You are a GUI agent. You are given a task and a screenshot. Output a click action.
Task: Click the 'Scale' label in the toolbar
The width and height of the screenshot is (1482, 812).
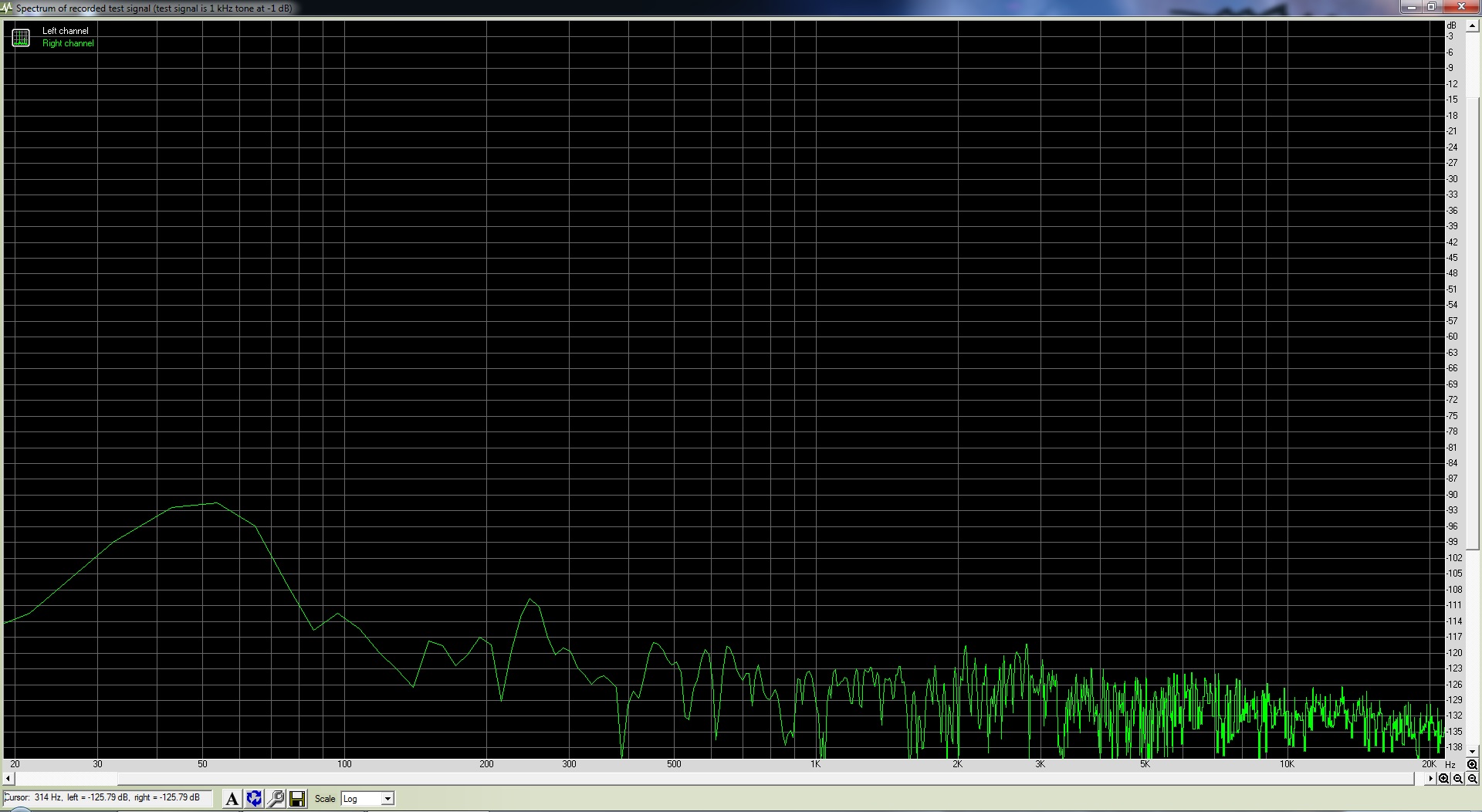click(325, 799)
